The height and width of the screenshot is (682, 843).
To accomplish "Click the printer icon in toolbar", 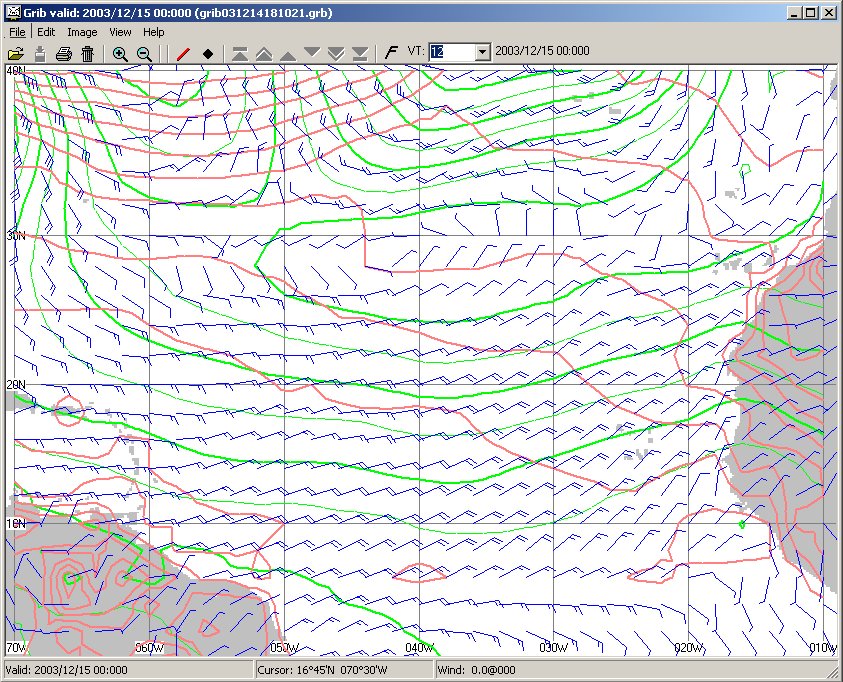I will pyautogui.click(x=64, y=54).
